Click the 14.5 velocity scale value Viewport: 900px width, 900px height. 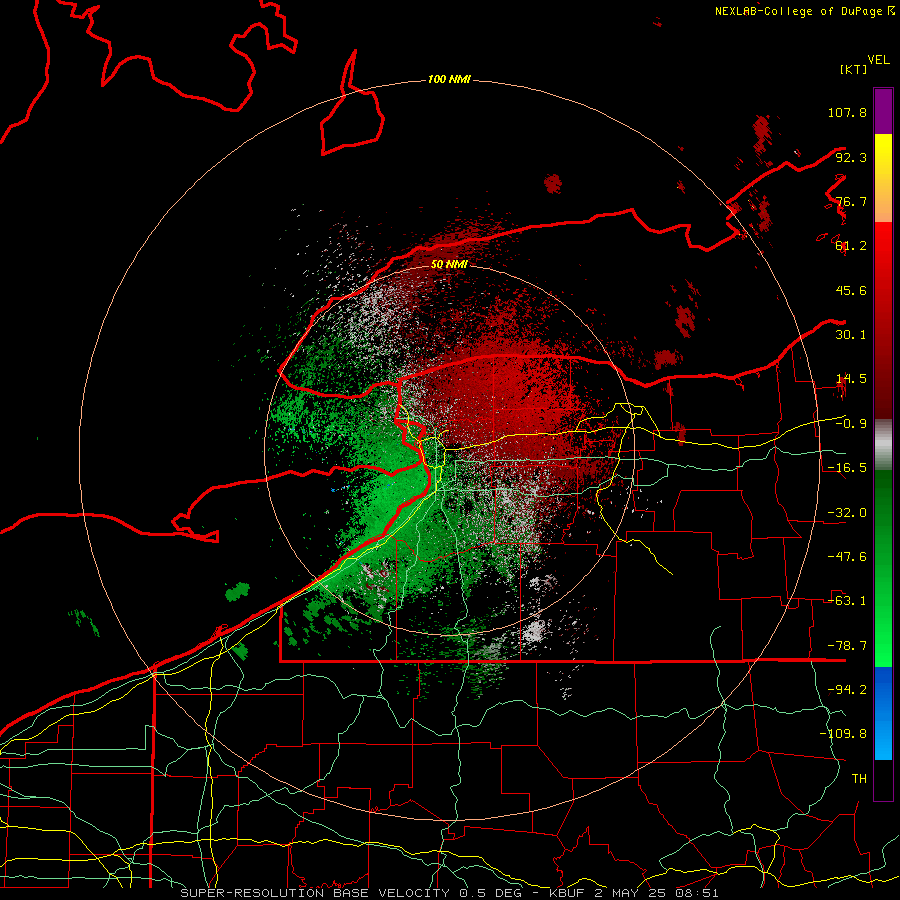point(851,379)
